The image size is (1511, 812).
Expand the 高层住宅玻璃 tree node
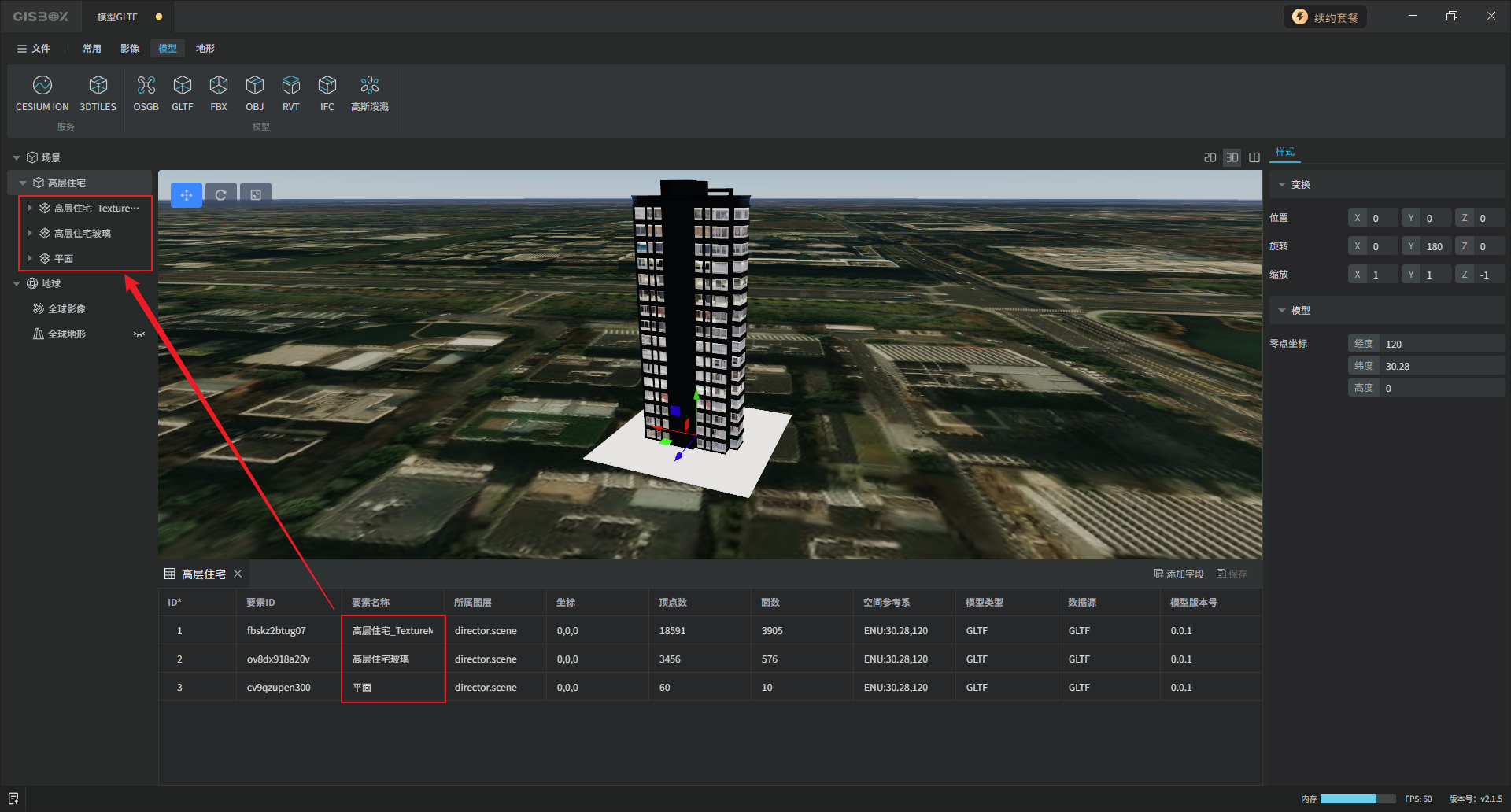[x=30, y=234]
